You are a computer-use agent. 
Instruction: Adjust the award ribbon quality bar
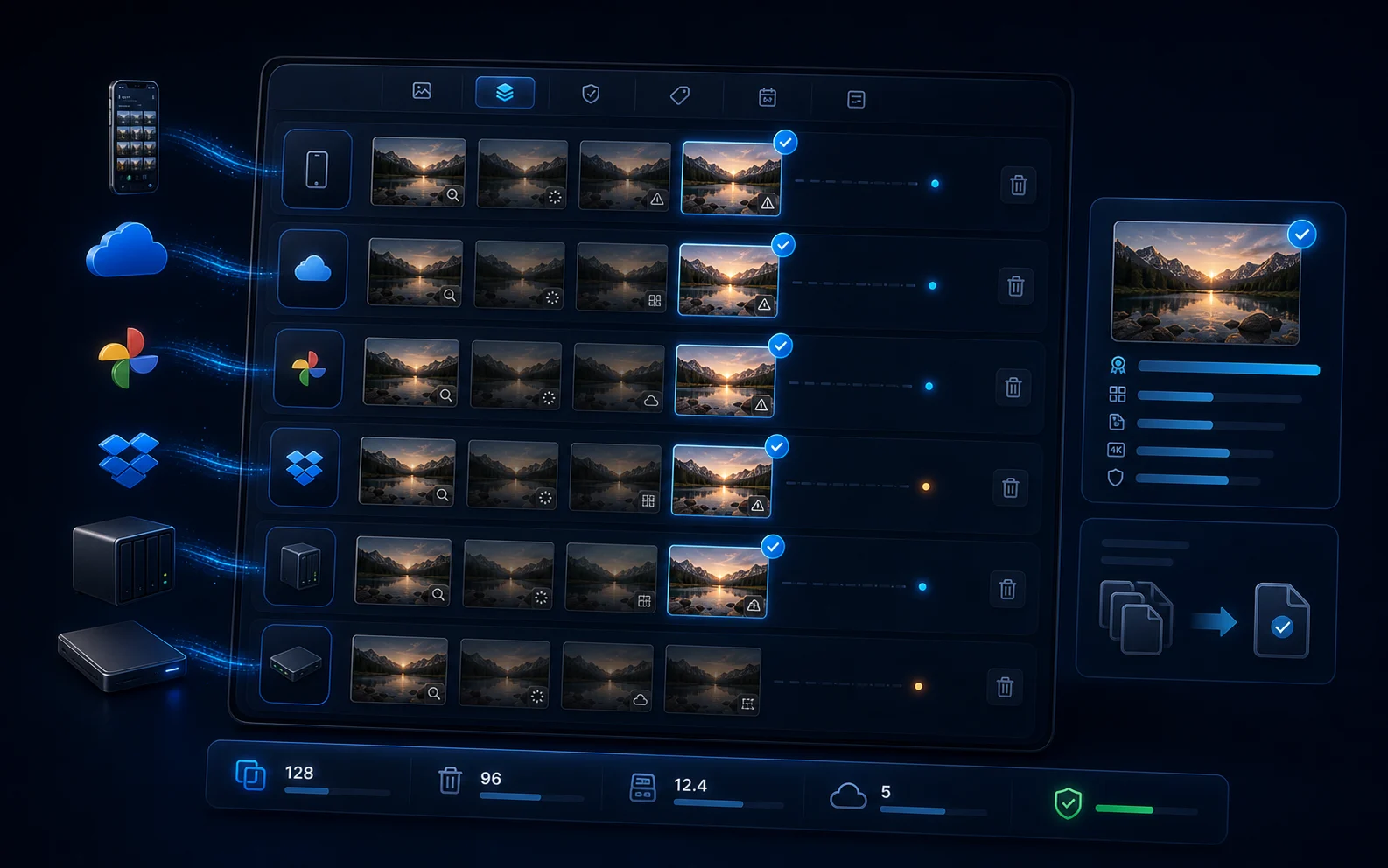click(x=1229, y=368)
